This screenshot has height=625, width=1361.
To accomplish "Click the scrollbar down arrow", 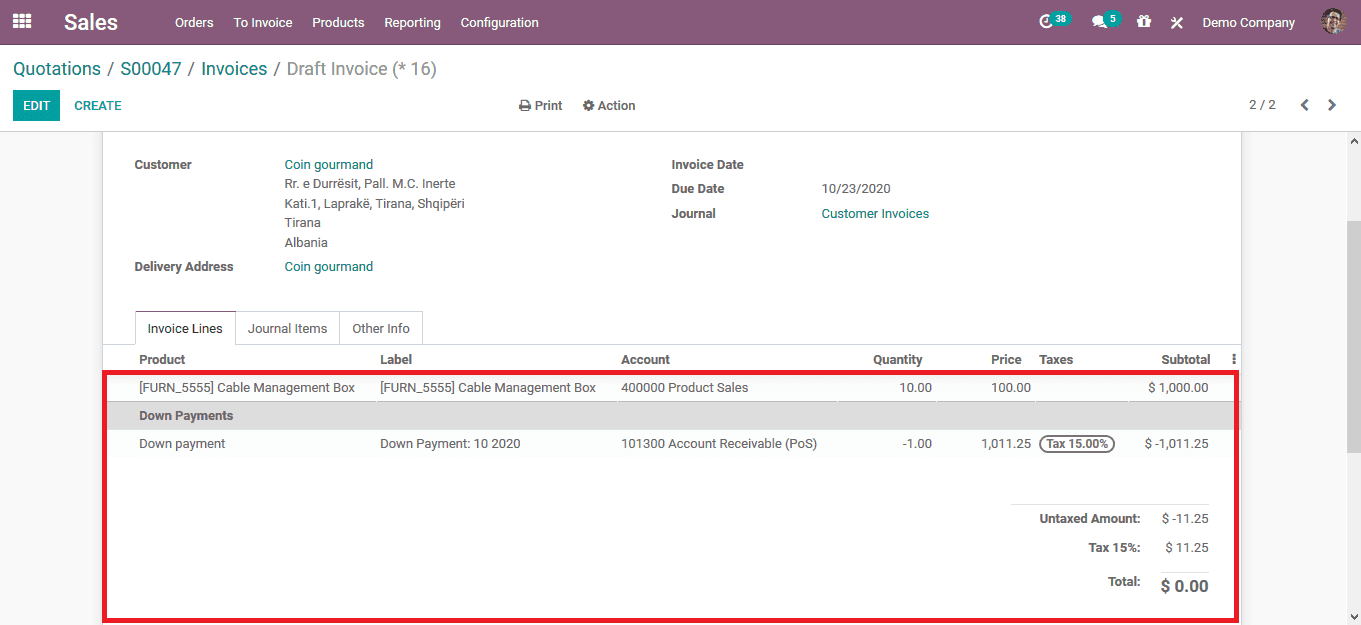I will pos(1353,616).
